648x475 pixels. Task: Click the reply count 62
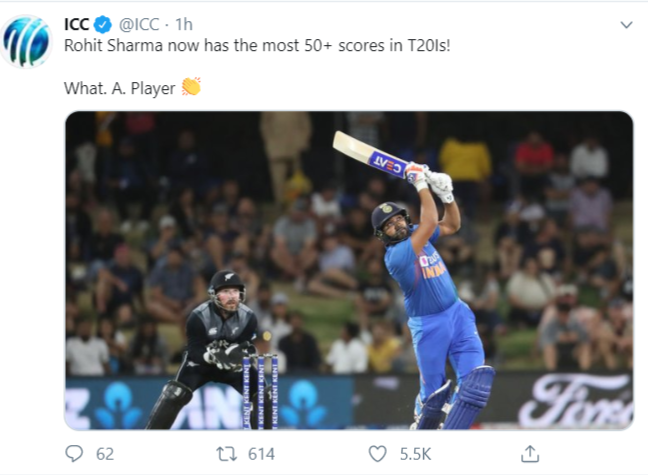coord(105,454)
